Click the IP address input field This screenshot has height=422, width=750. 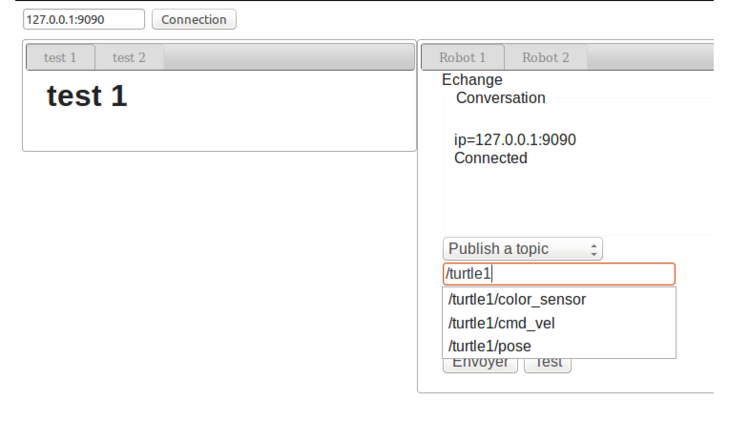pos(82,19)
